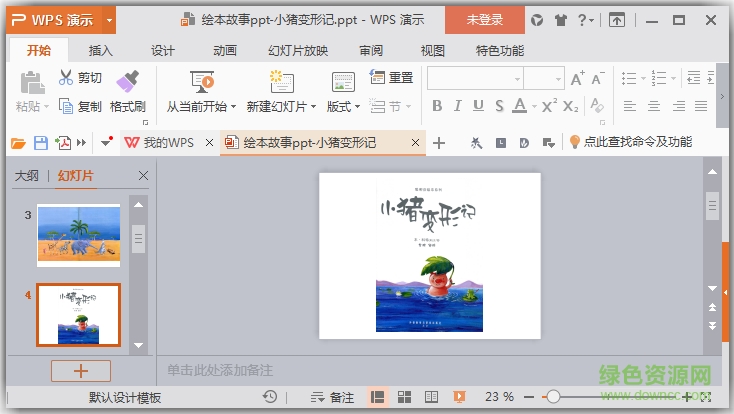Switch to the Animation (动画) tab
This screenshot has width=734, height=414.
[x=225, y=51]
